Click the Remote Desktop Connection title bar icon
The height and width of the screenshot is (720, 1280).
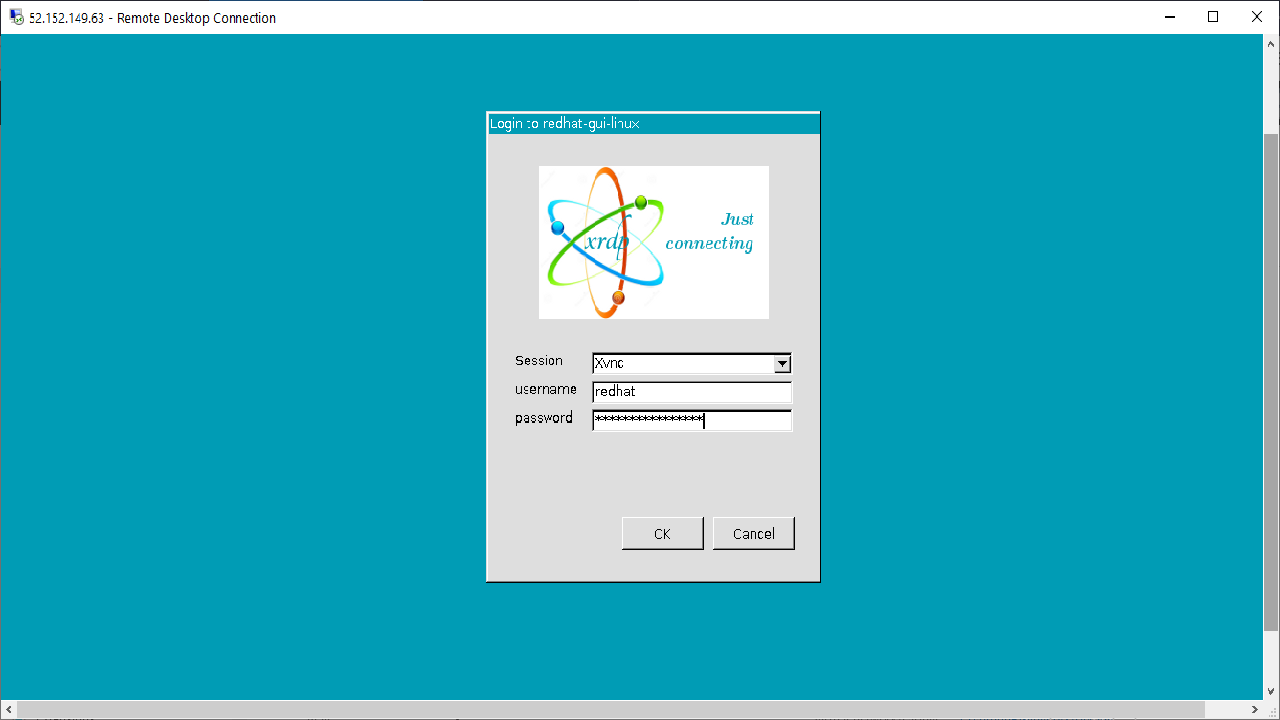[x=16, y=17]
